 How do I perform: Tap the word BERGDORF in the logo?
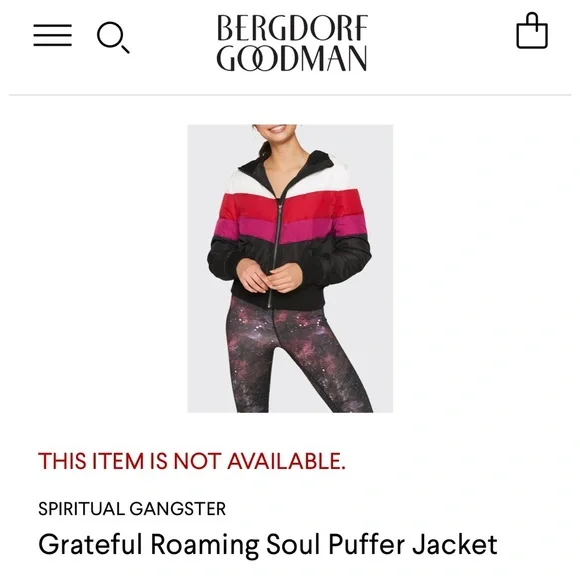point(292,28)
